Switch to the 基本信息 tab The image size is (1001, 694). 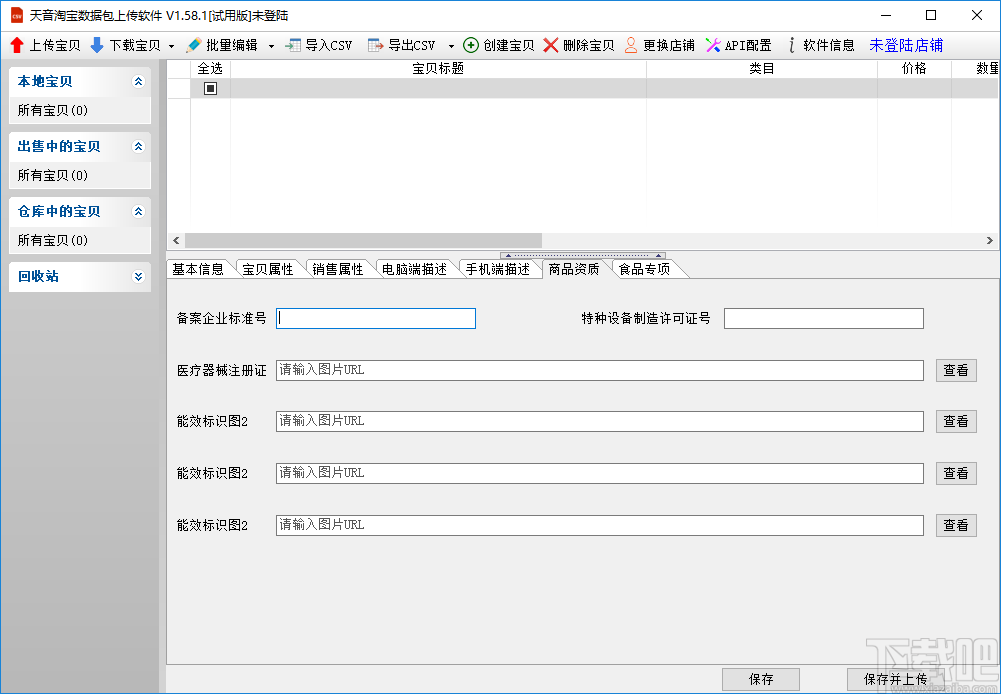[198, 269]
